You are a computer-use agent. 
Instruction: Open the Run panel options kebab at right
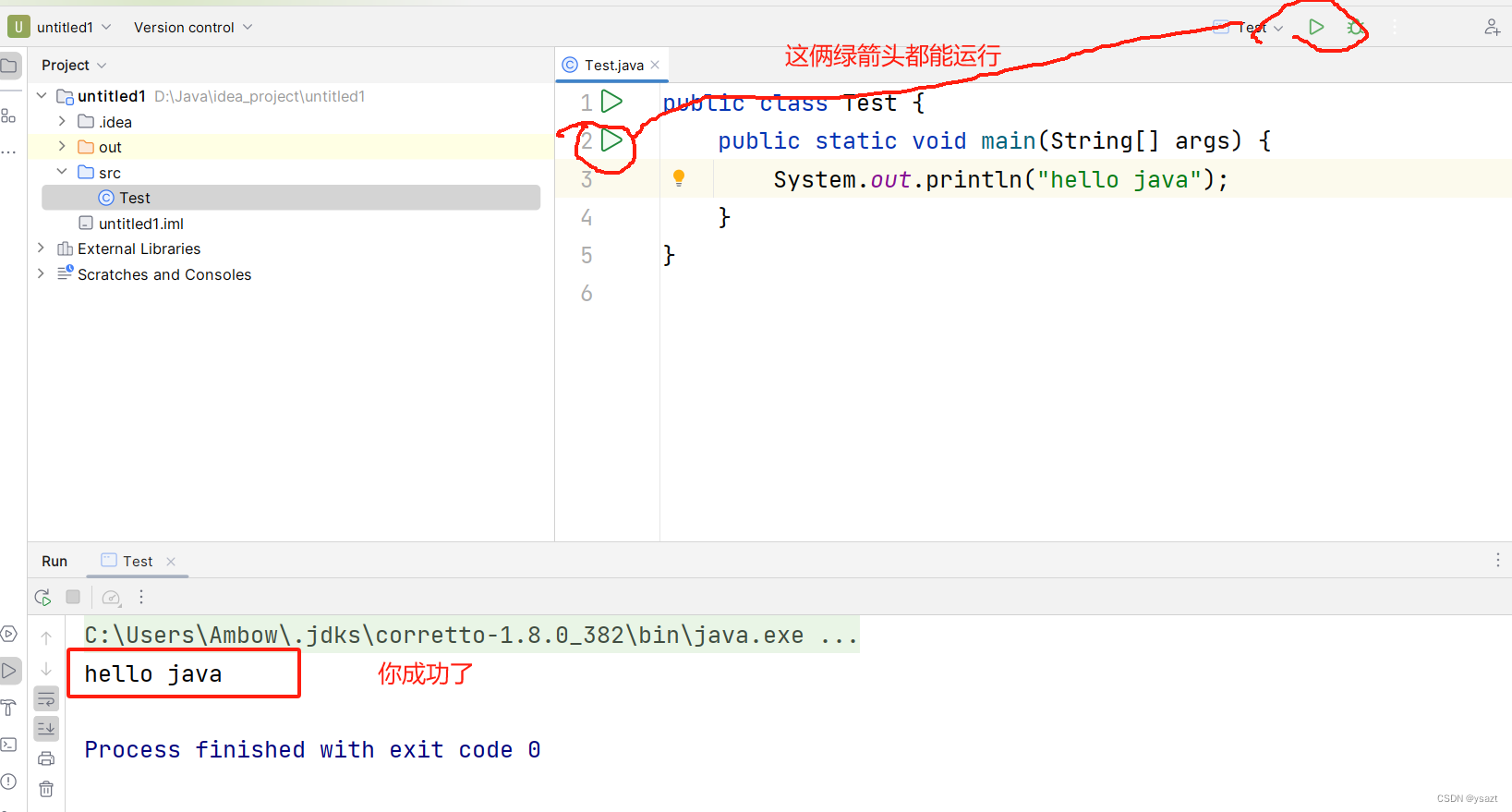(1497, 560)
